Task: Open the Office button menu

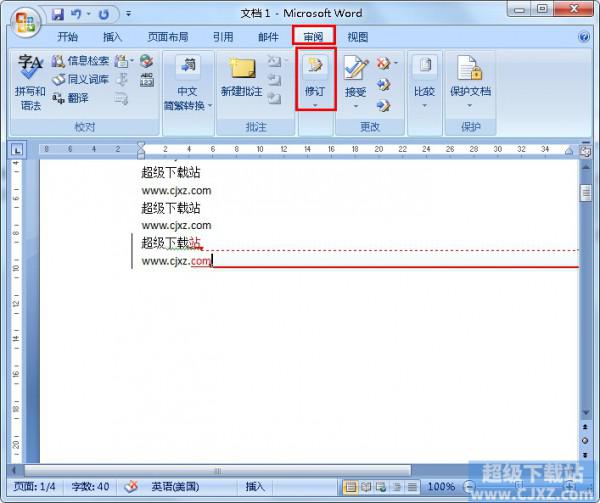Action: click(x=26, y=22)
